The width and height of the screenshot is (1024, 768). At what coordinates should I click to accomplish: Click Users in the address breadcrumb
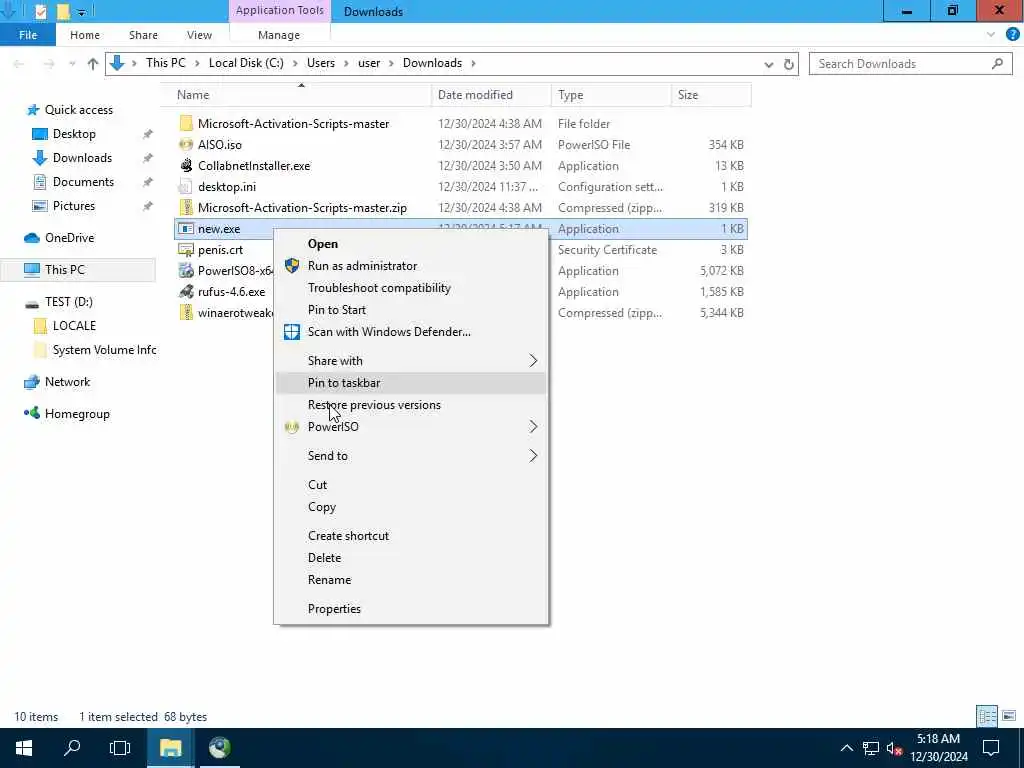[x=321, y=63]
